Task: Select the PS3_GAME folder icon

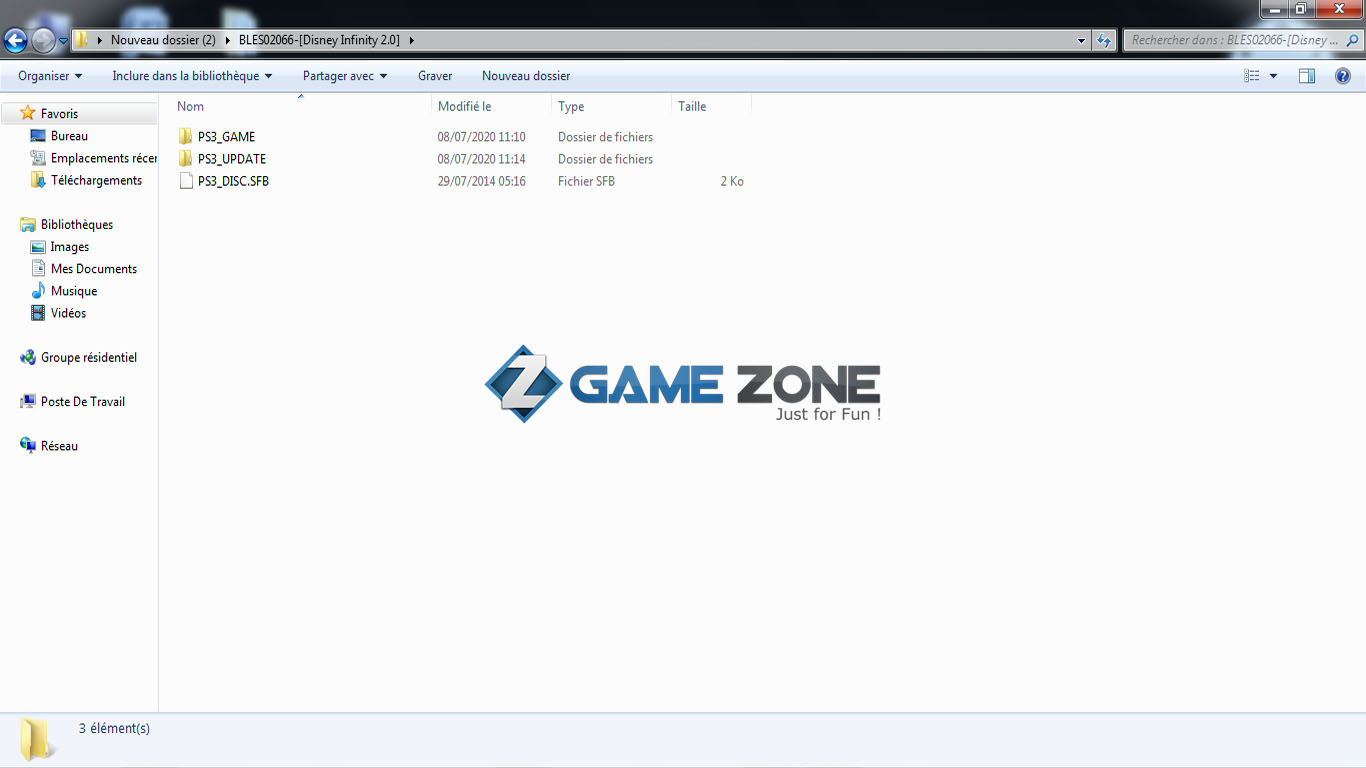Action: [185, 137]
